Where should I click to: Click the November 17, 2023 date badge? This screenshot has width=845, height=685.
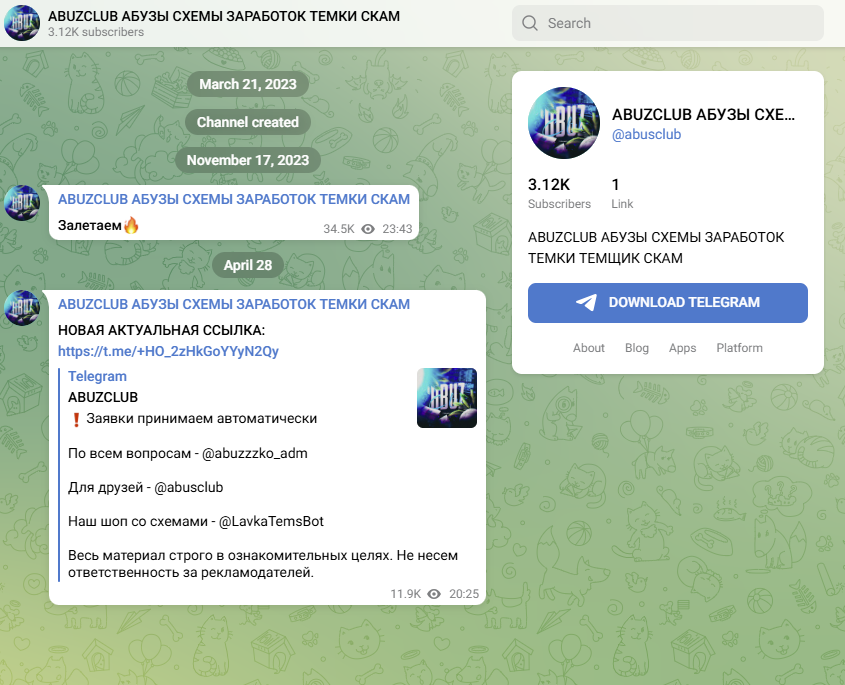click(x=248, y=160)
